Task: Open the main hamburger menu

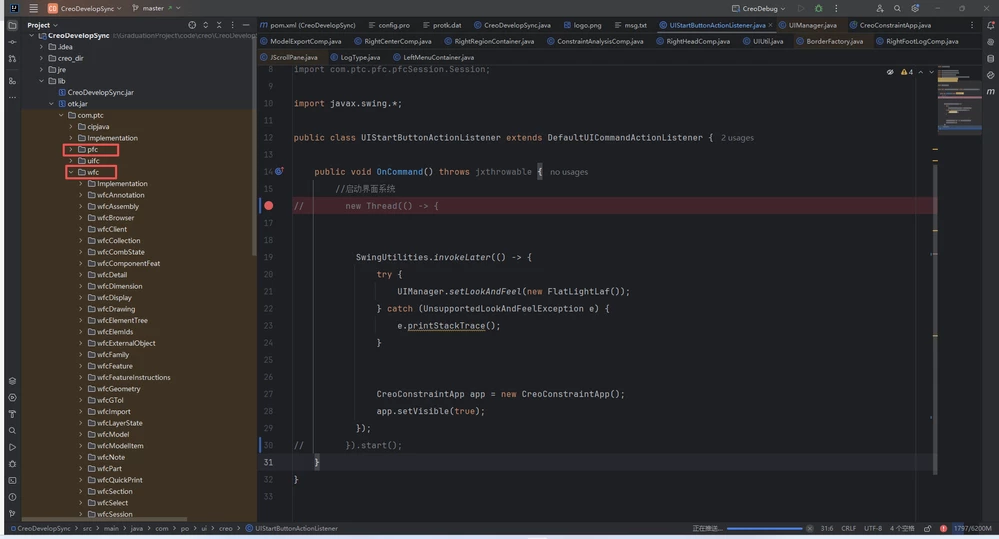Action: click(33, 8)
